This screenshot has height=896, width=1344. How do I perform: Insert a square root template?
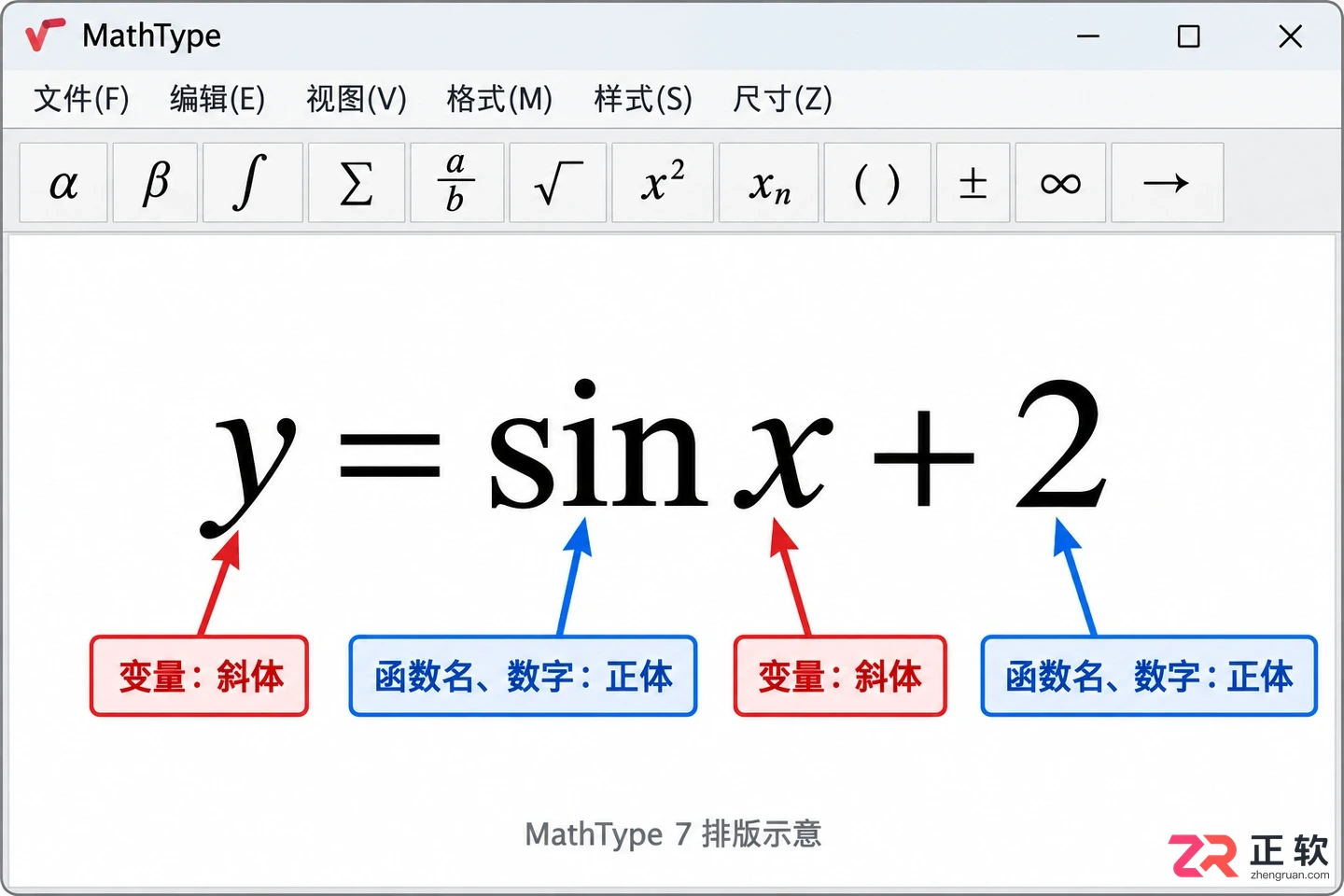pyautogui.click(x=558, y=183)
